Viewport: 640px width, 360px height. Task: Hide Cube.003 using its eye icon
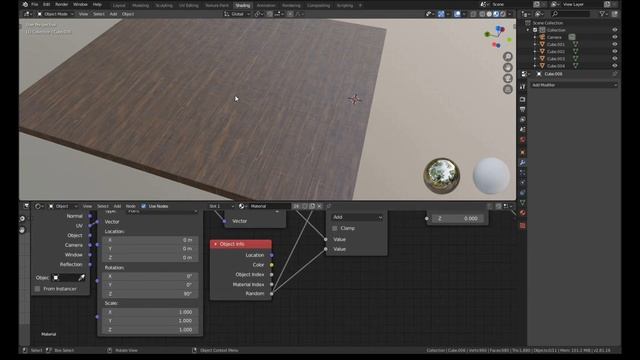[615, 58]
